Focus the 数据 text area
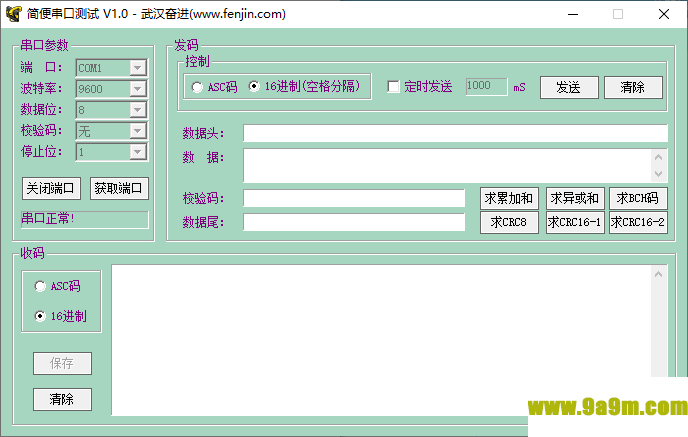 pos(448,165)
